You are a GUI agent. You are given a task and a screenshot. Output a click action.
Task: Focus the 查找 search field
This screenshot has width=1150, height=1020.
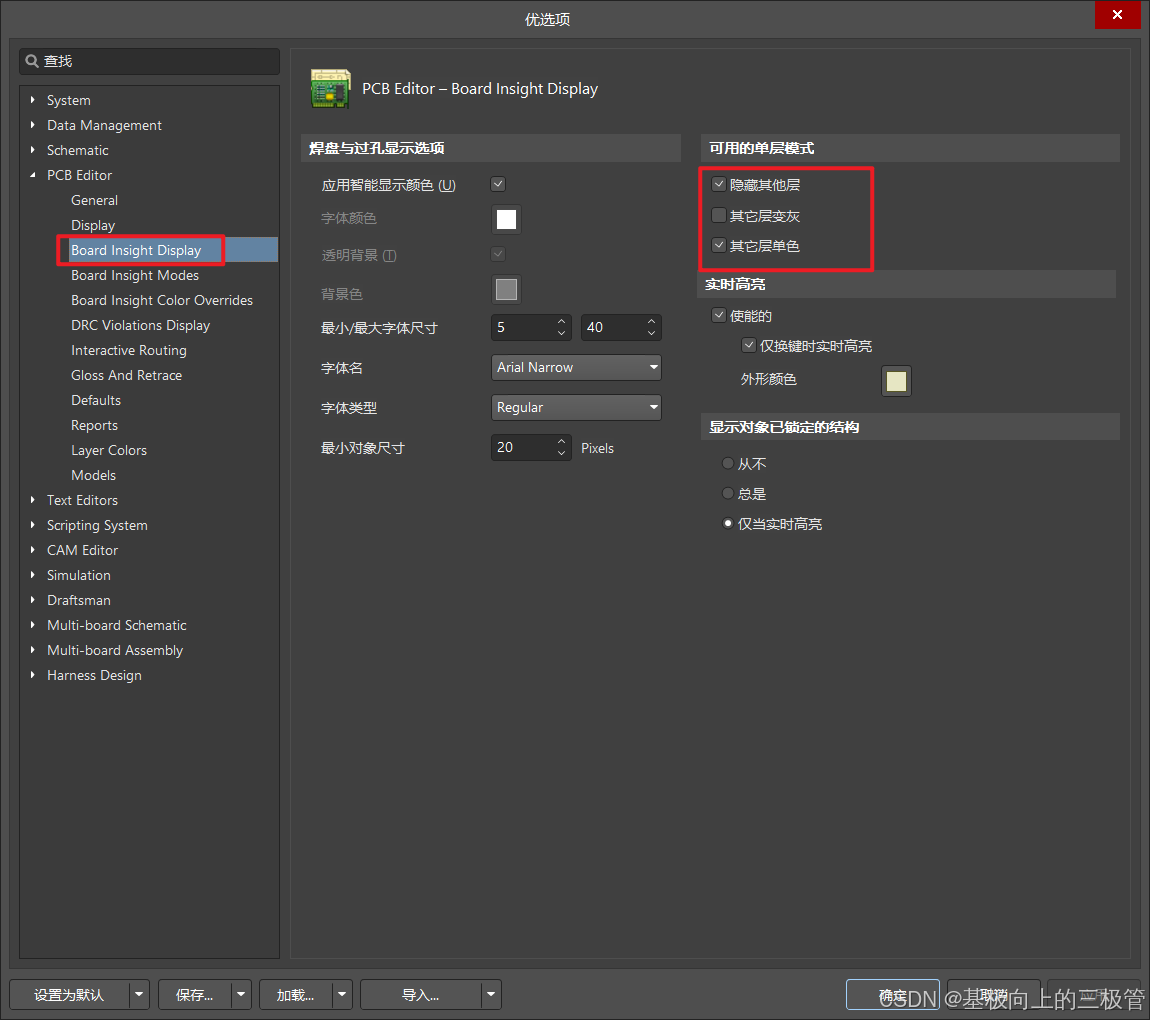tap(150, 61)
